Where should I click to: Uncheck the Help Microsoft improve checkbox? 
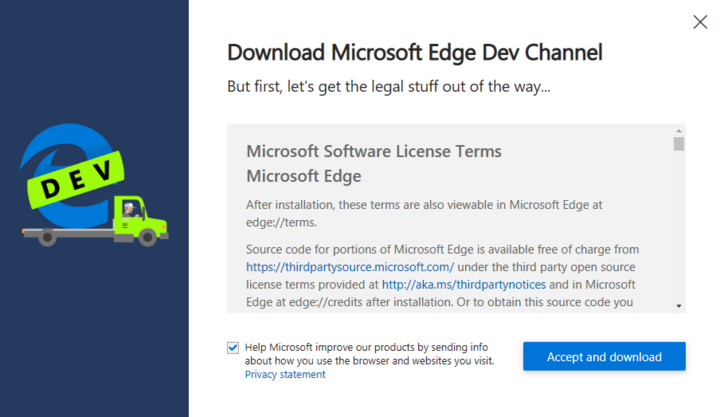(233, 348)
